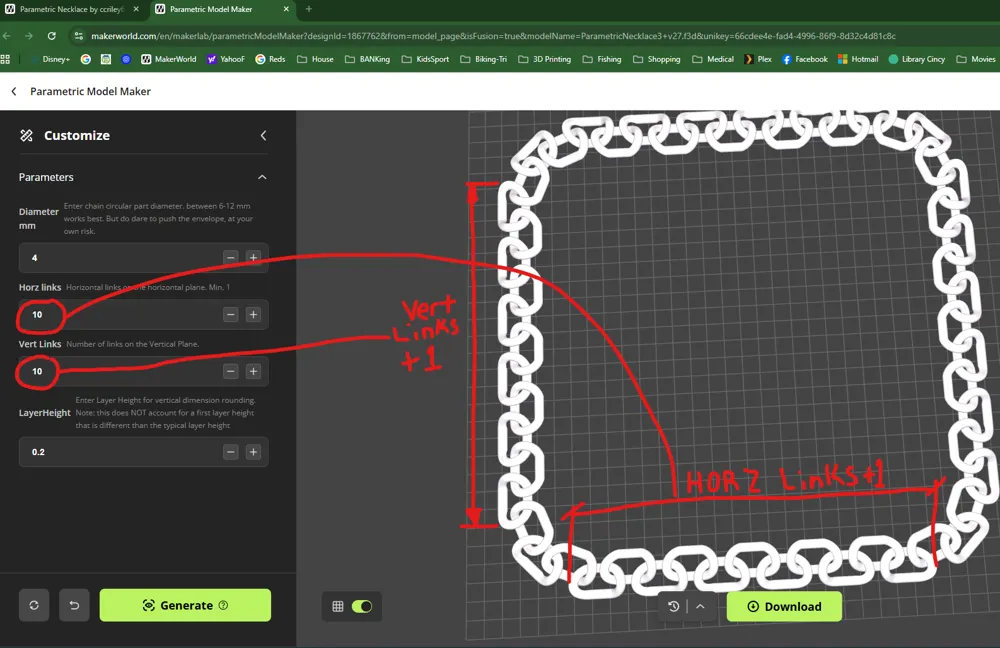This screenshot has width=1000, height=648.
Task: Click the makerworld.com address bar
Action: [493, 36]
